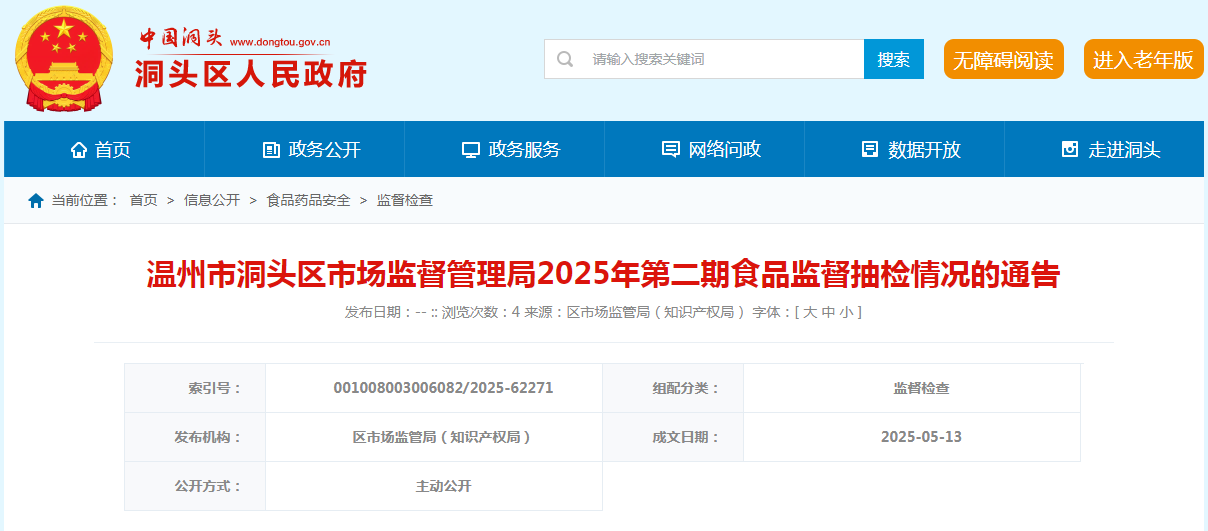Click the chat icon beside 网络问政
The width and height of the screenshot is (1208, 531).
pos(671,150)
